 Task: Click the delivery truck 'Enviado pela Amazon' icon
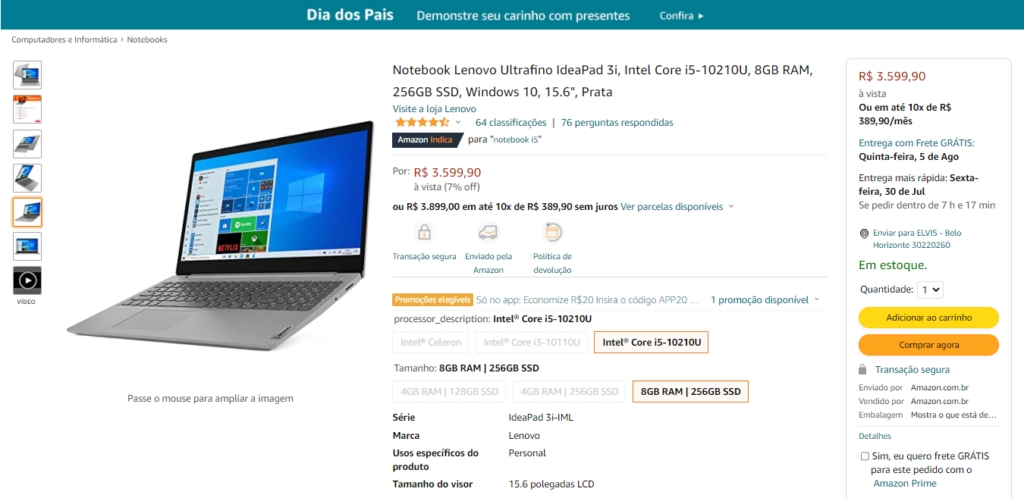[488, 232]
